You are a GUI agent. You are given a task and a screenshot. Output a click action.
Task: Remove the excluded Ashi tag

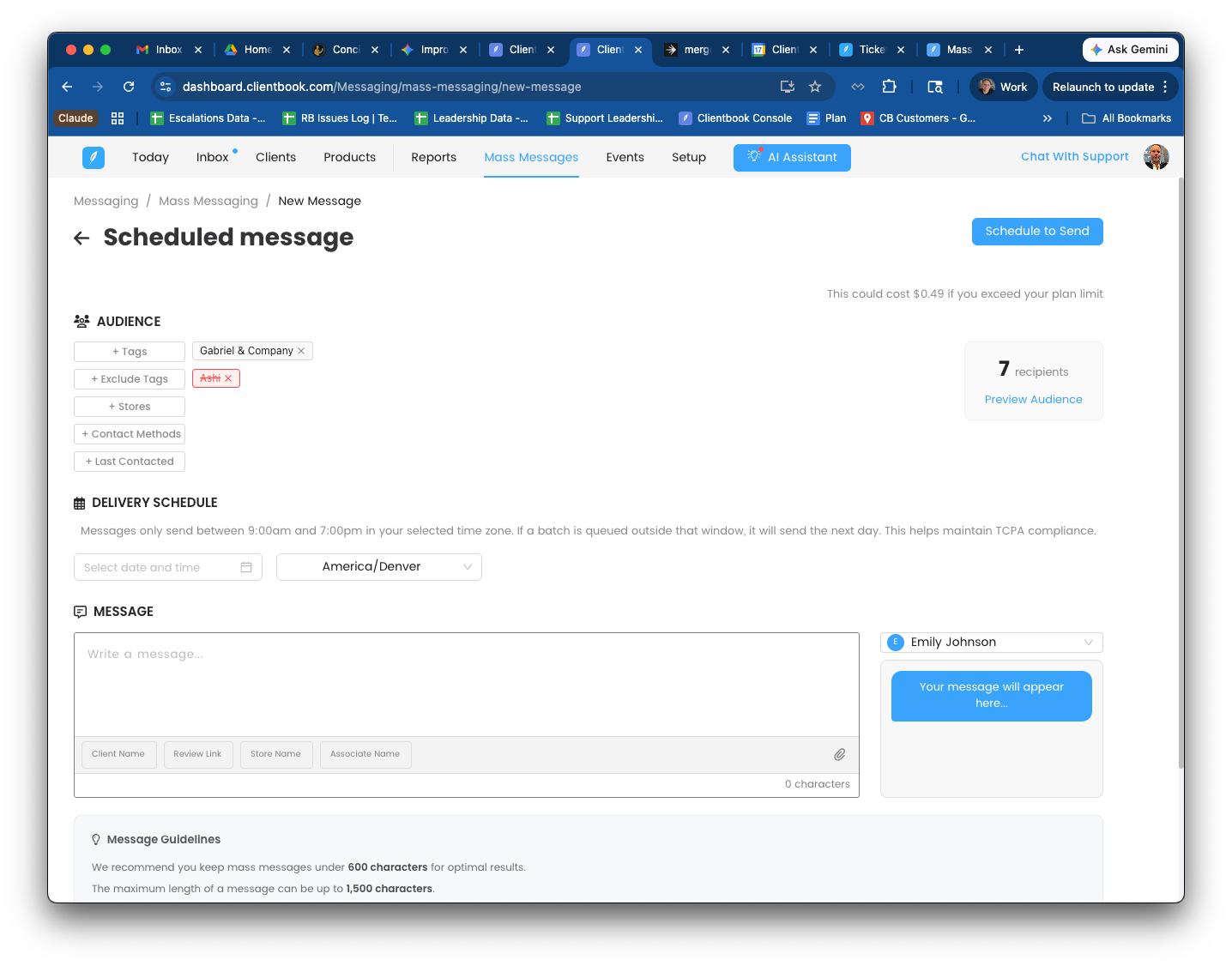(x=228, y=378)
